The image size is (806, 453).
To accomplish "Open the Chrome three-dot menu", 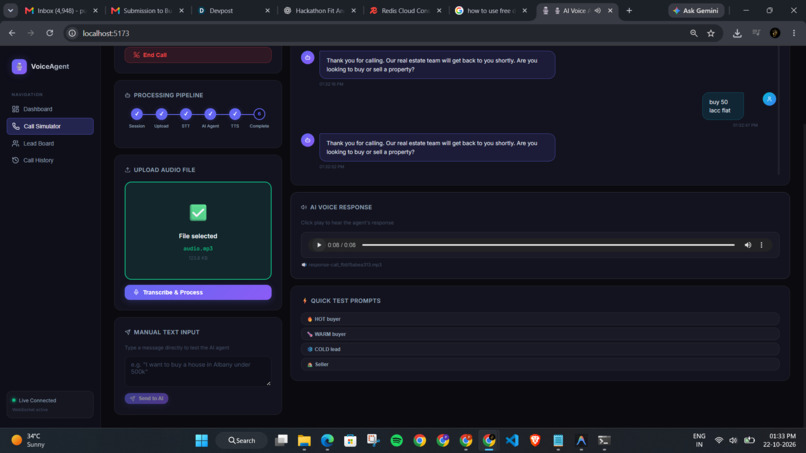I will coord(794,33).
